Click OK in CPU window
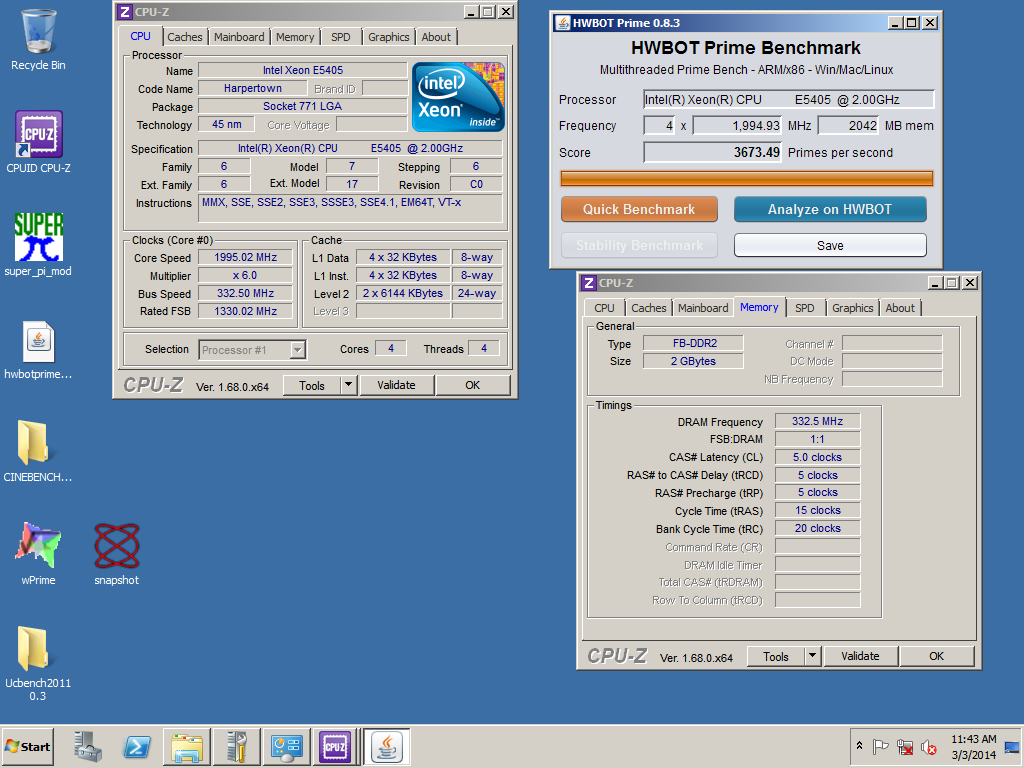 (472, 385)
